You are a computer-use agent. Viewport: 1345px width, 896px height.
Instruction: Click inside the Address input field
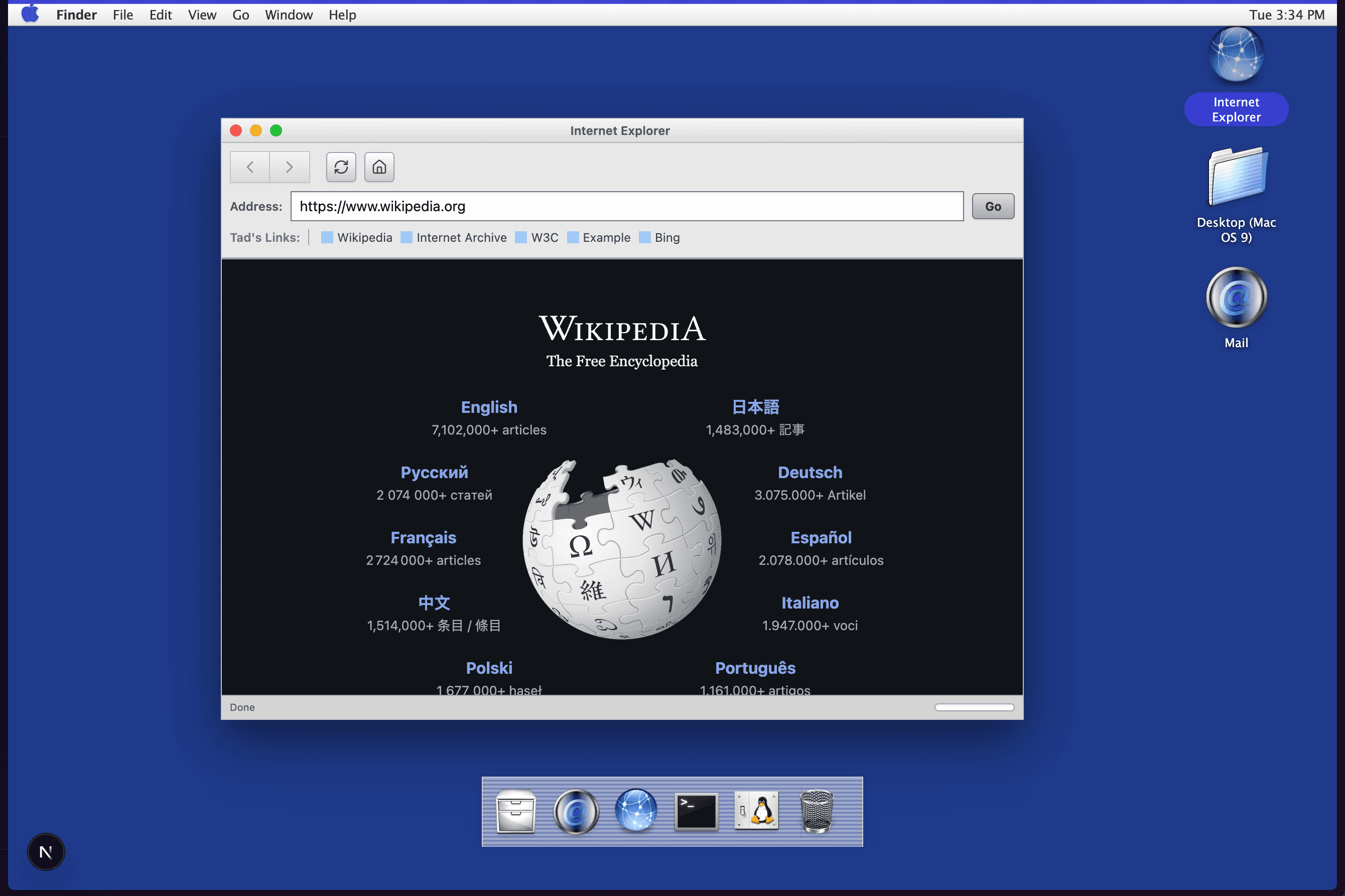626,206
